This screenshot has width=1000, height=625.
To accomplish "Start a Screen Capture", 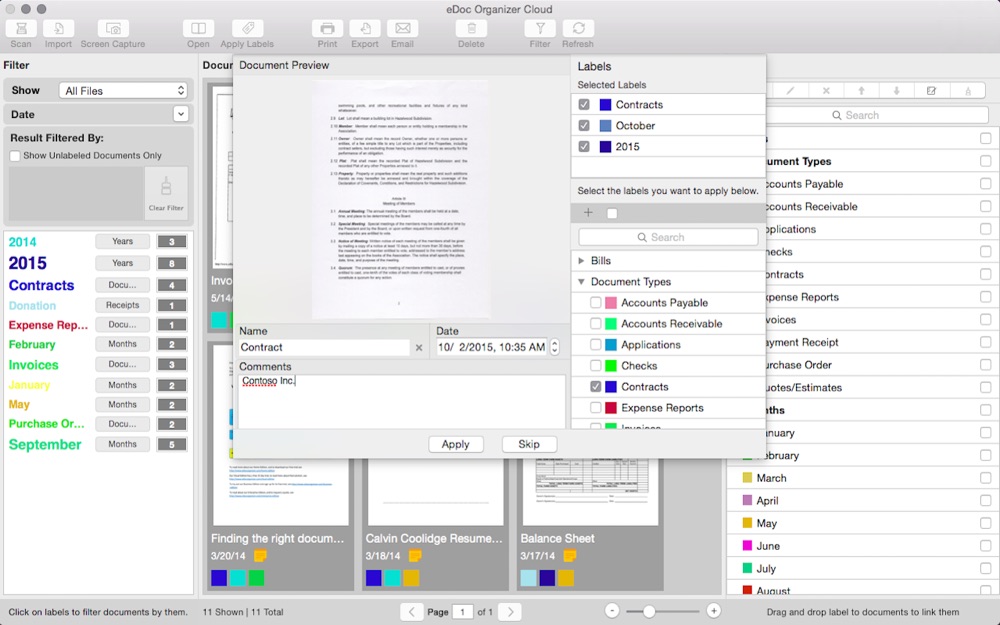I will 113,29.
